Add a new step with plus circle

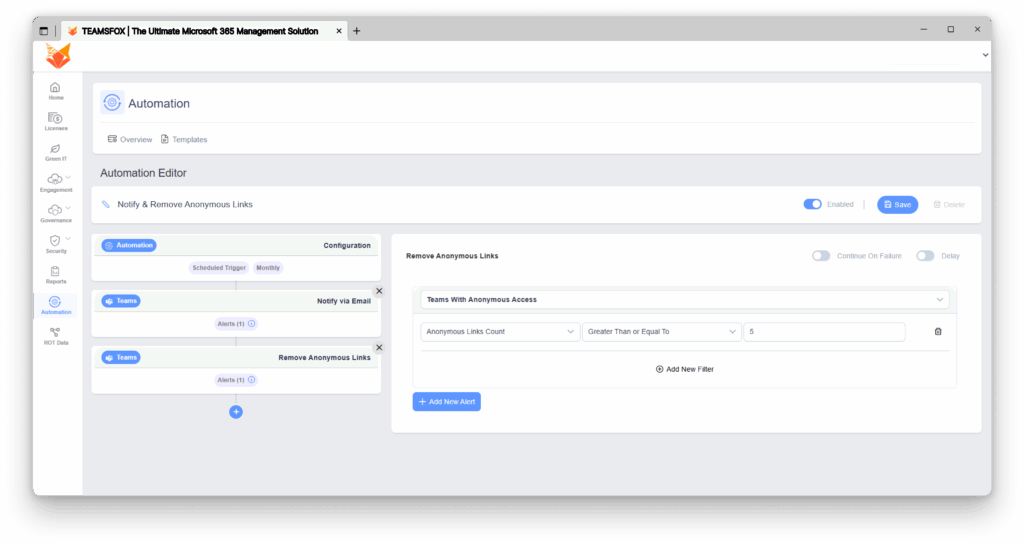click(x=236, y=412)
